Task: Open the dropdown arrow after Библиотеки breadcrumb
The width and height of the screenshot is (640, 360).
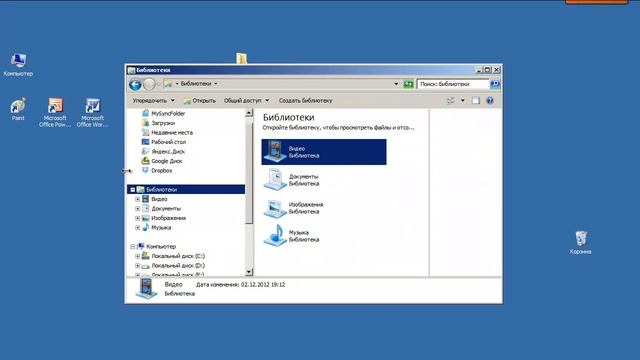Action: pos(216,84)
